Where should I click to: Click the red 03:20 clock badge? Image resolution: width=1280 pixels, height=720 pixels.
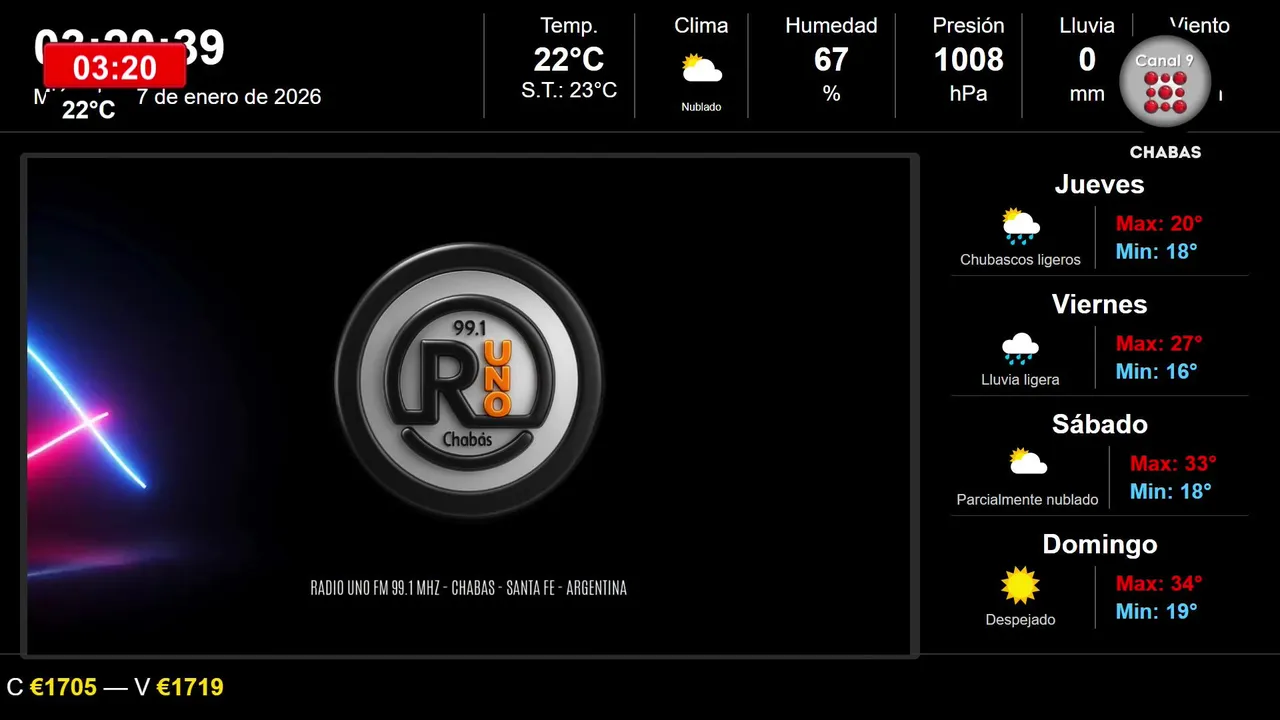[114, 67]
